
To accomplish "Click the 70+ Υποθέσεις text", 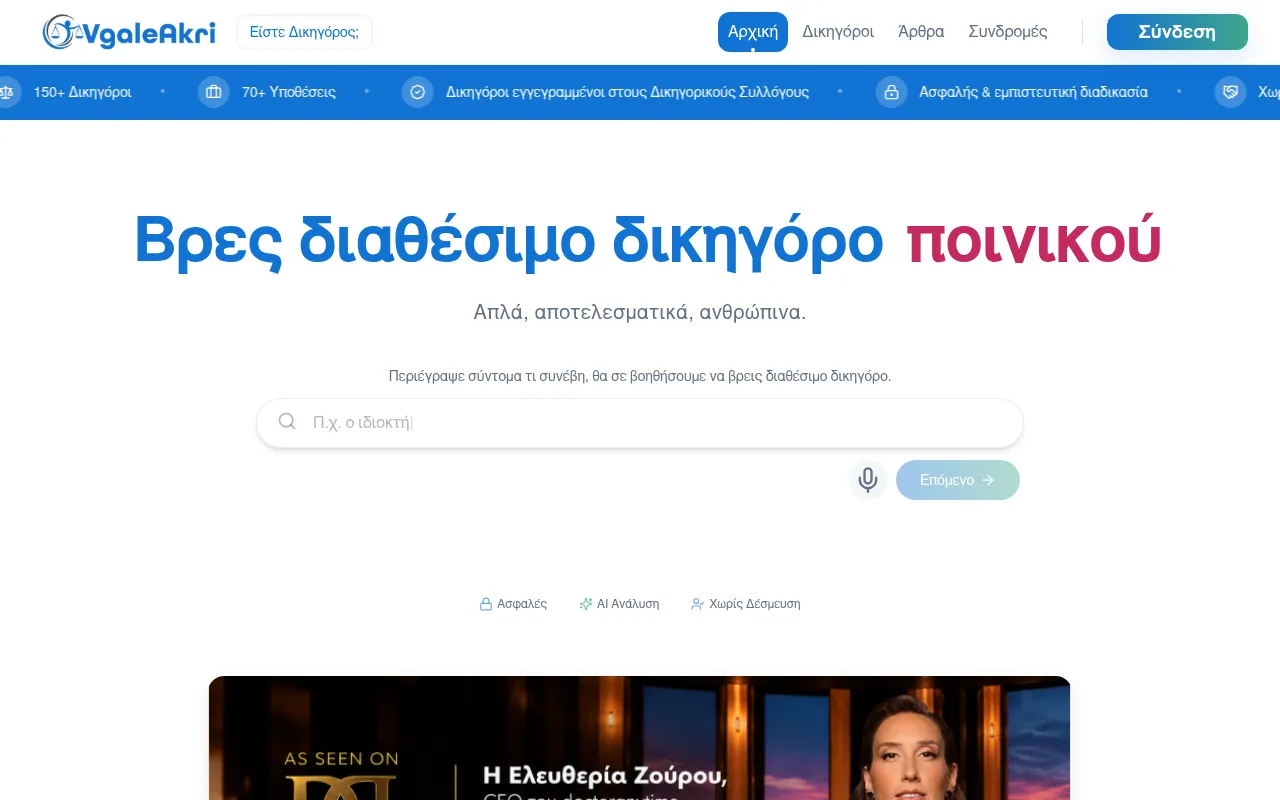I will 289,92.
